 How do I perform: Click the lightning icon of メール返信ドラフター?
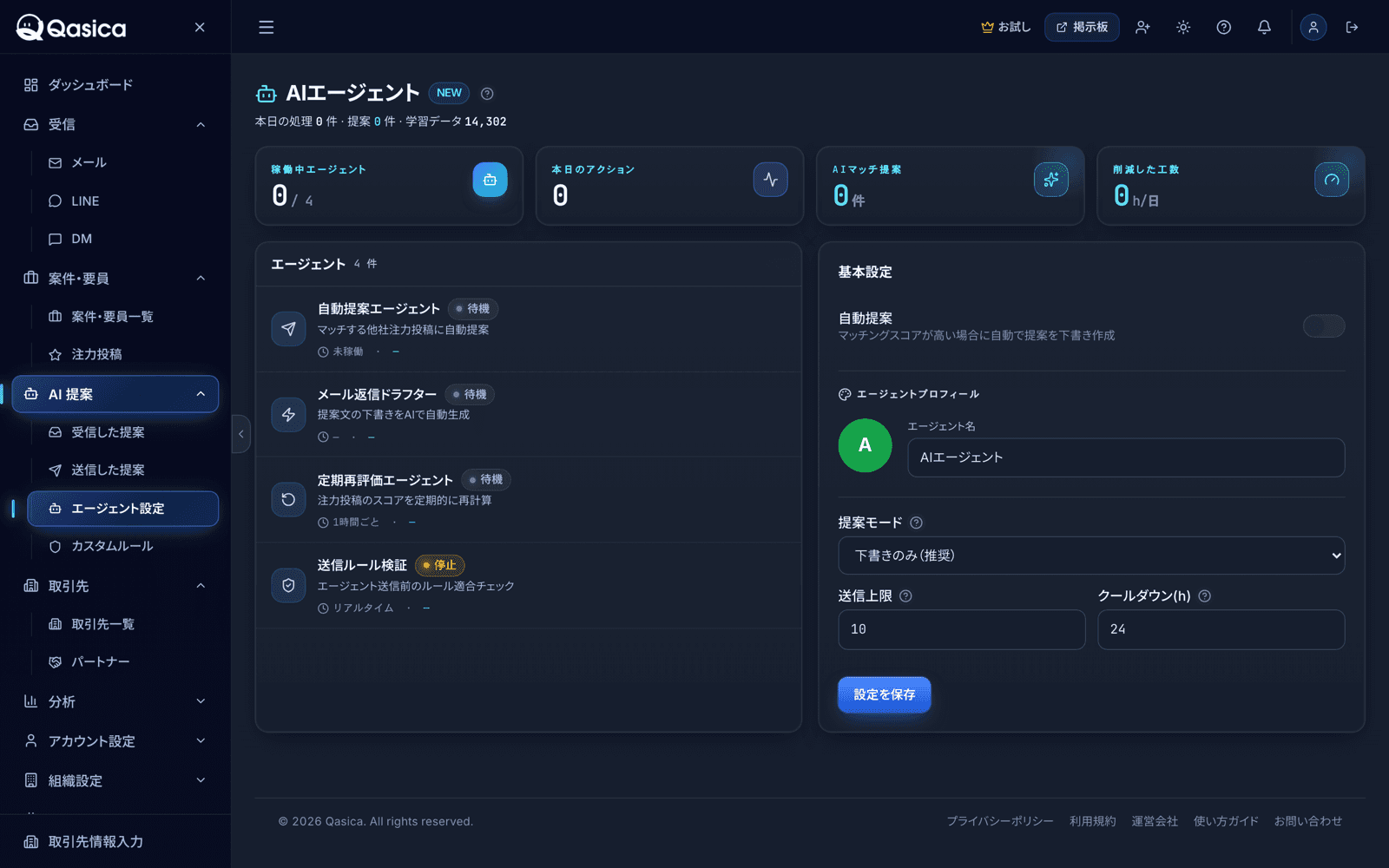(x=288, y=415)
